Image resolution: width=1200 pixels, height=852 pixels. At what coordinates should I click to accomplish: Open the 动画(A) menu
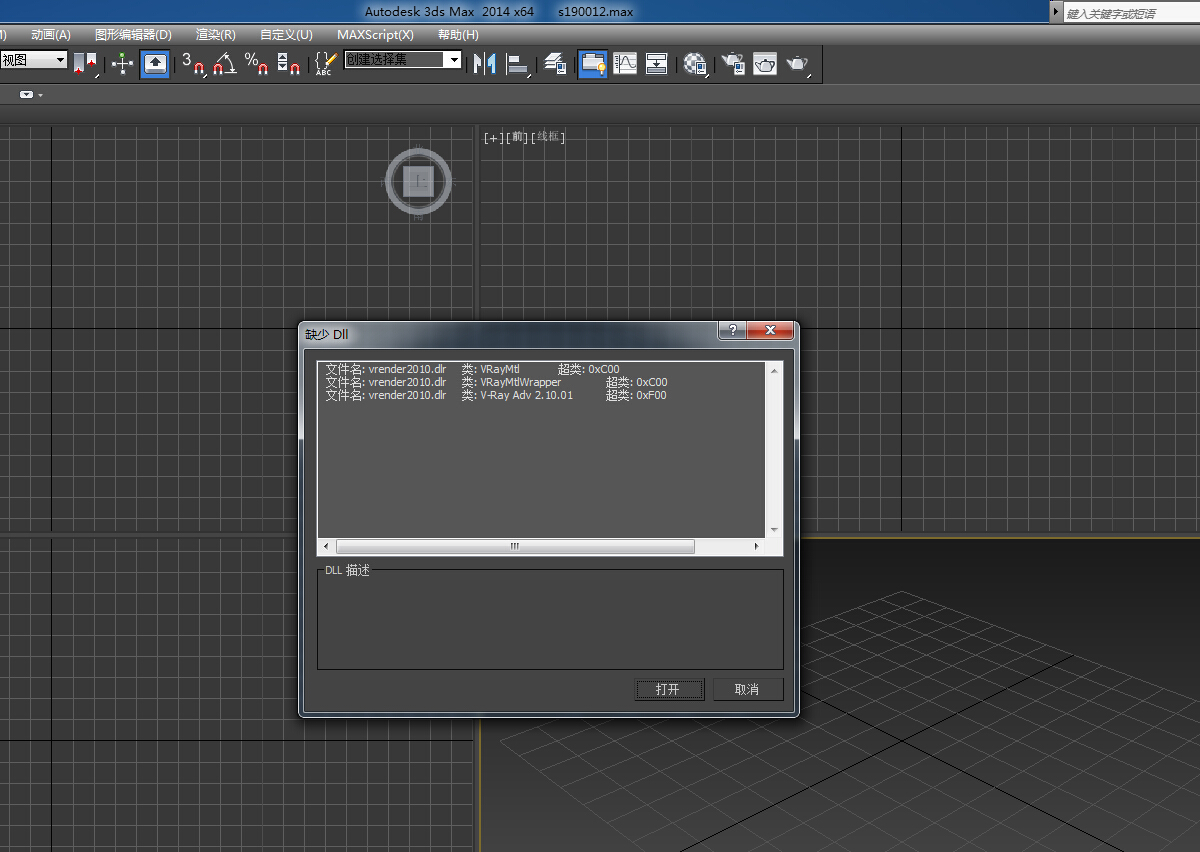(51, 34)
